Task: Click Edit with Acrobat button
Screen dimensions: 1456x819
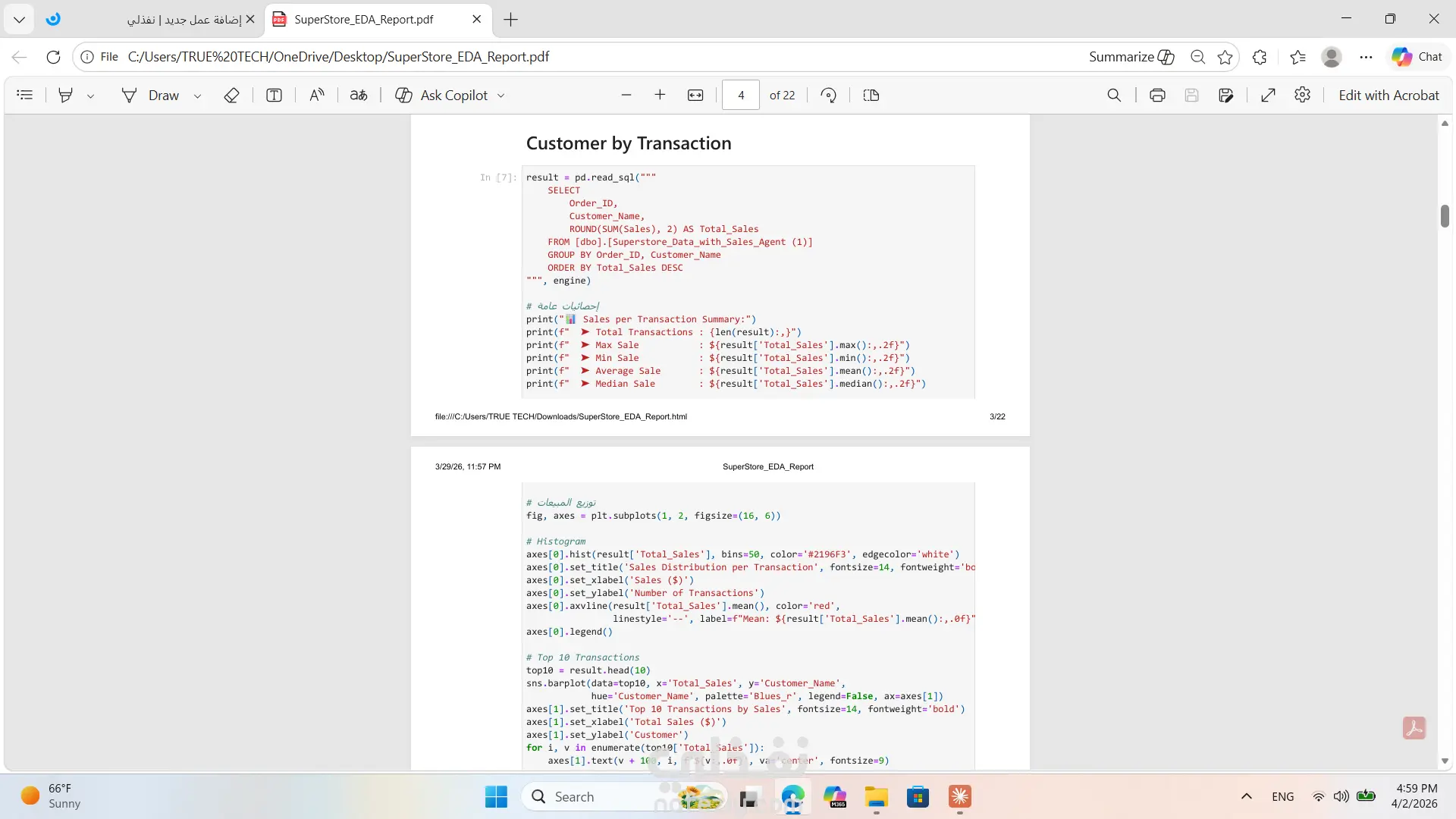Action: pos(1388,95)
